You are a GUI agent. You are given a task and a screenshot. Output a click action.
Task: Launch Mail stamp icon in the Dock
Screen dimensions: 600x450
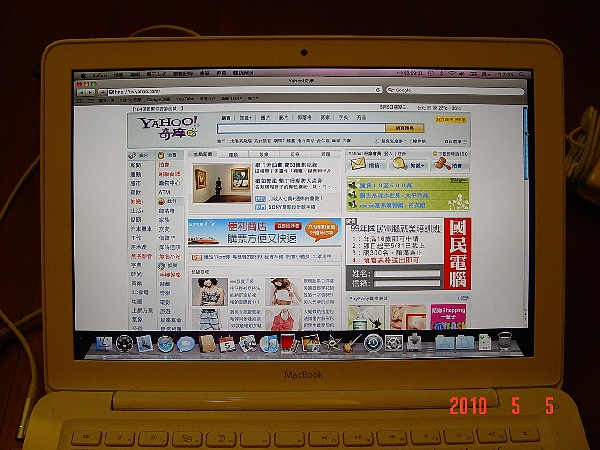(x=144, y=343)
